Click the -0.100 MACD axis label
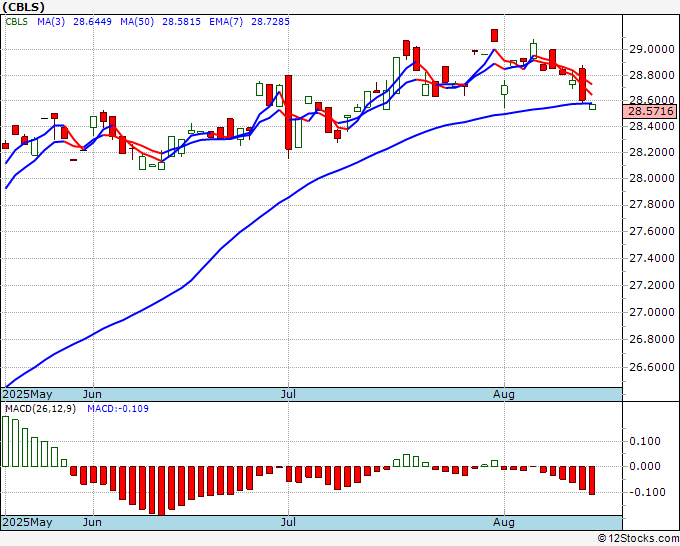This screenshot has width=680, height=546. point(645,492)
